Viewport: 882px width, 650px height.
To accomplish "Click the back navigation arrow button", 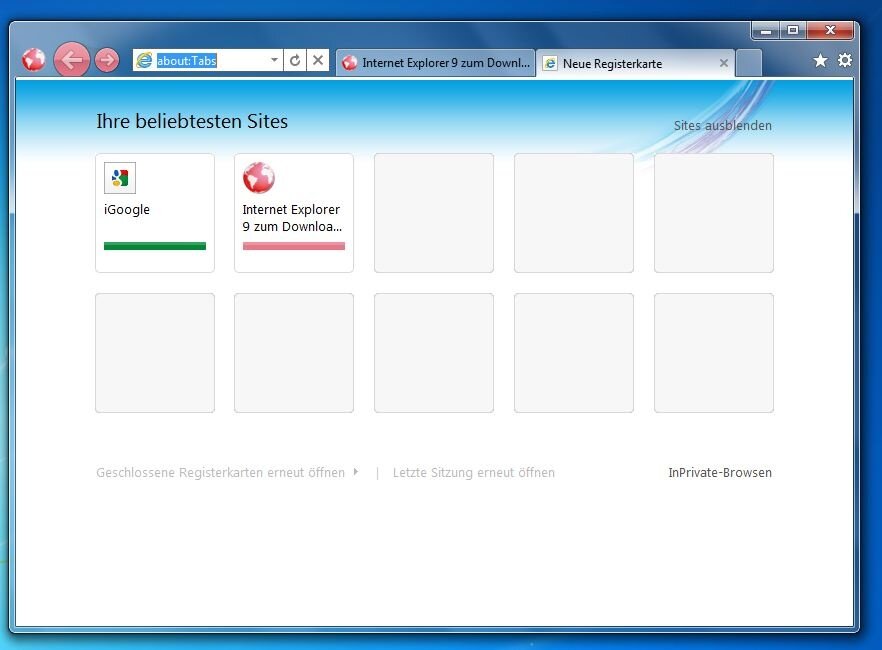I will tap(71, 60).
